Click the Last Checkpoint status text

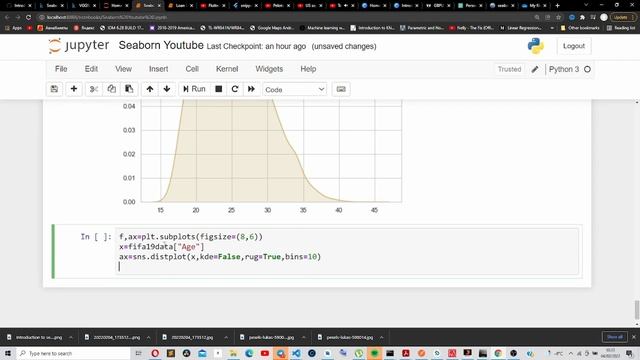click(256, 46)
